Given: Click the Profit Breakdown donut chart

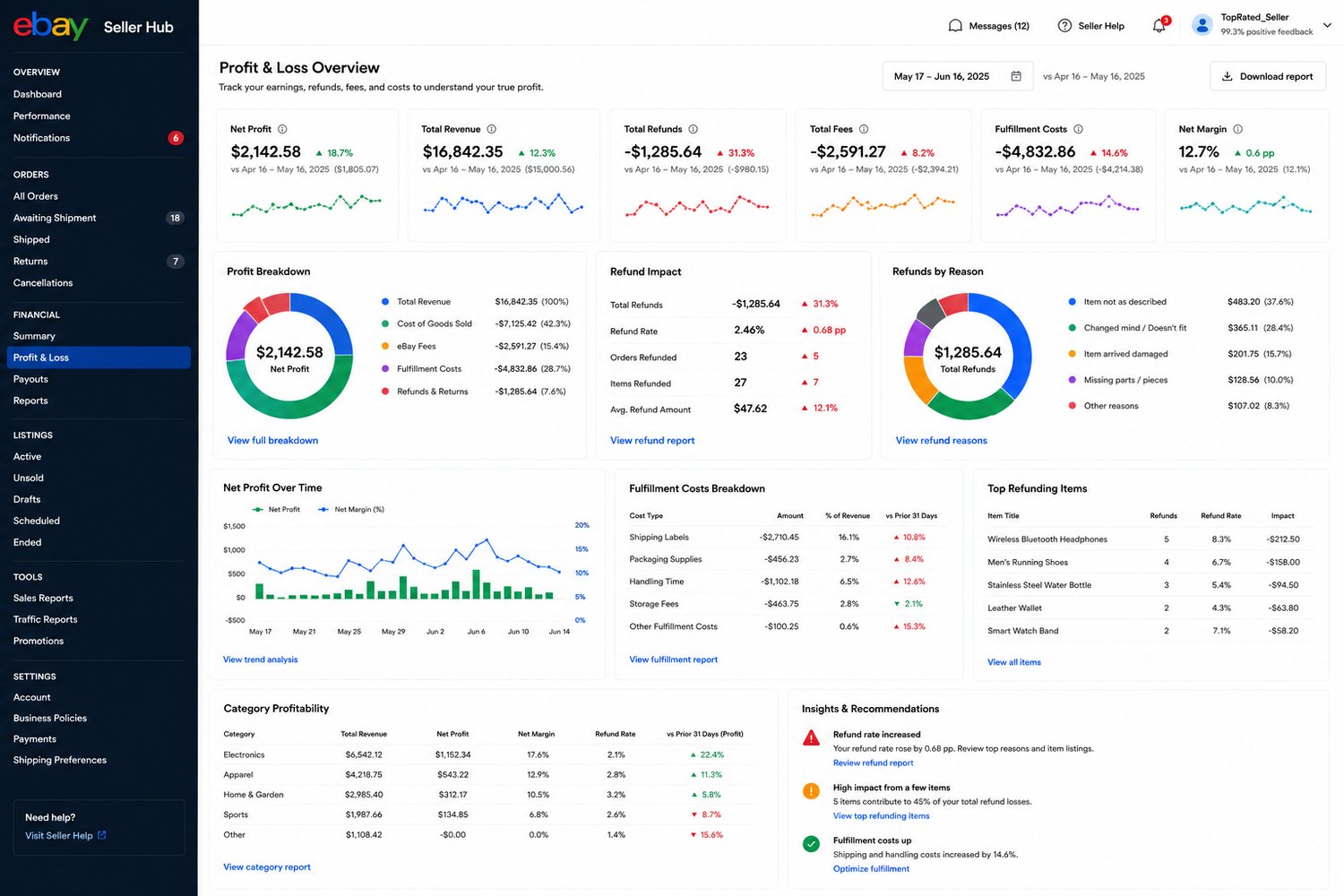Looking at the screenshot, I should [289, 356].
